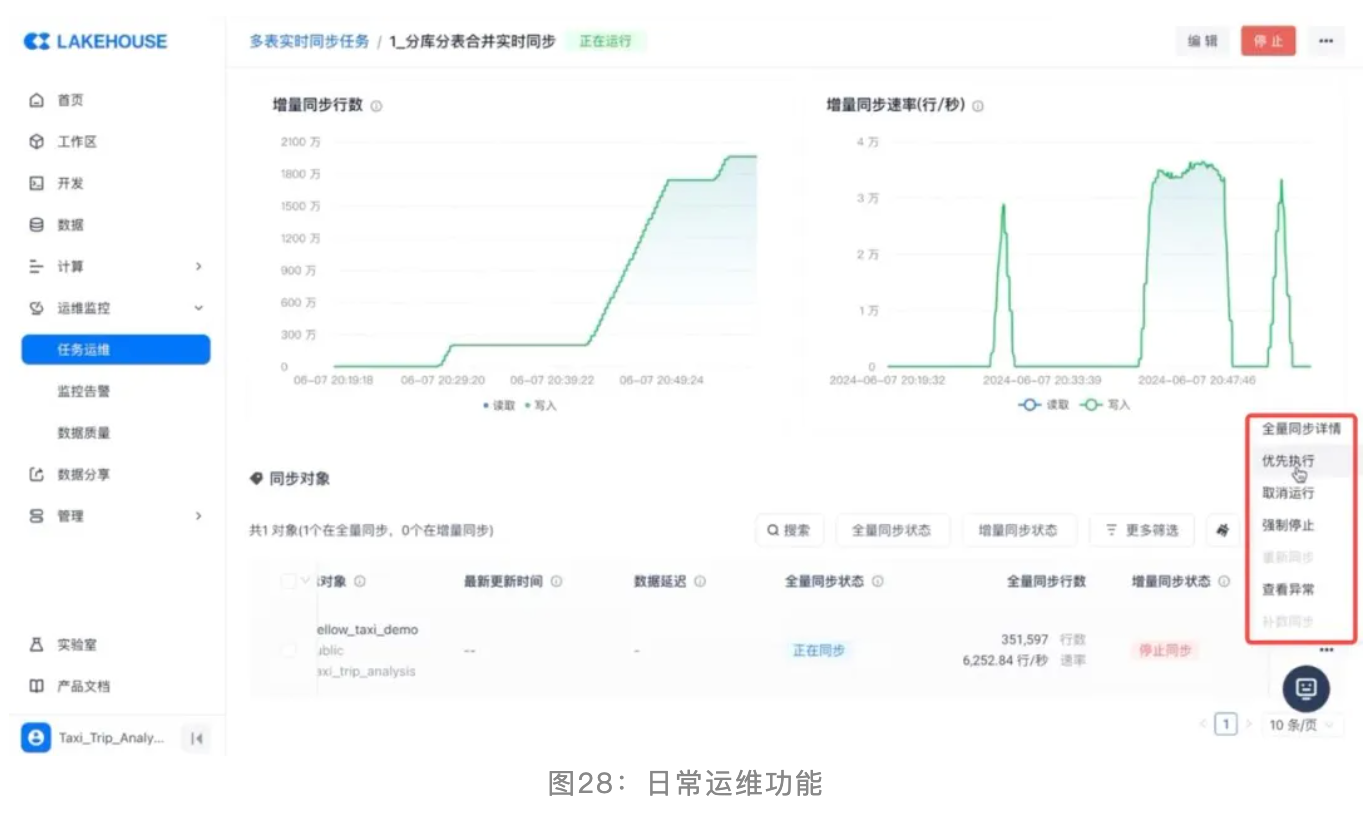Open 实验室 flask icon in sidebar

coord(37,645)
